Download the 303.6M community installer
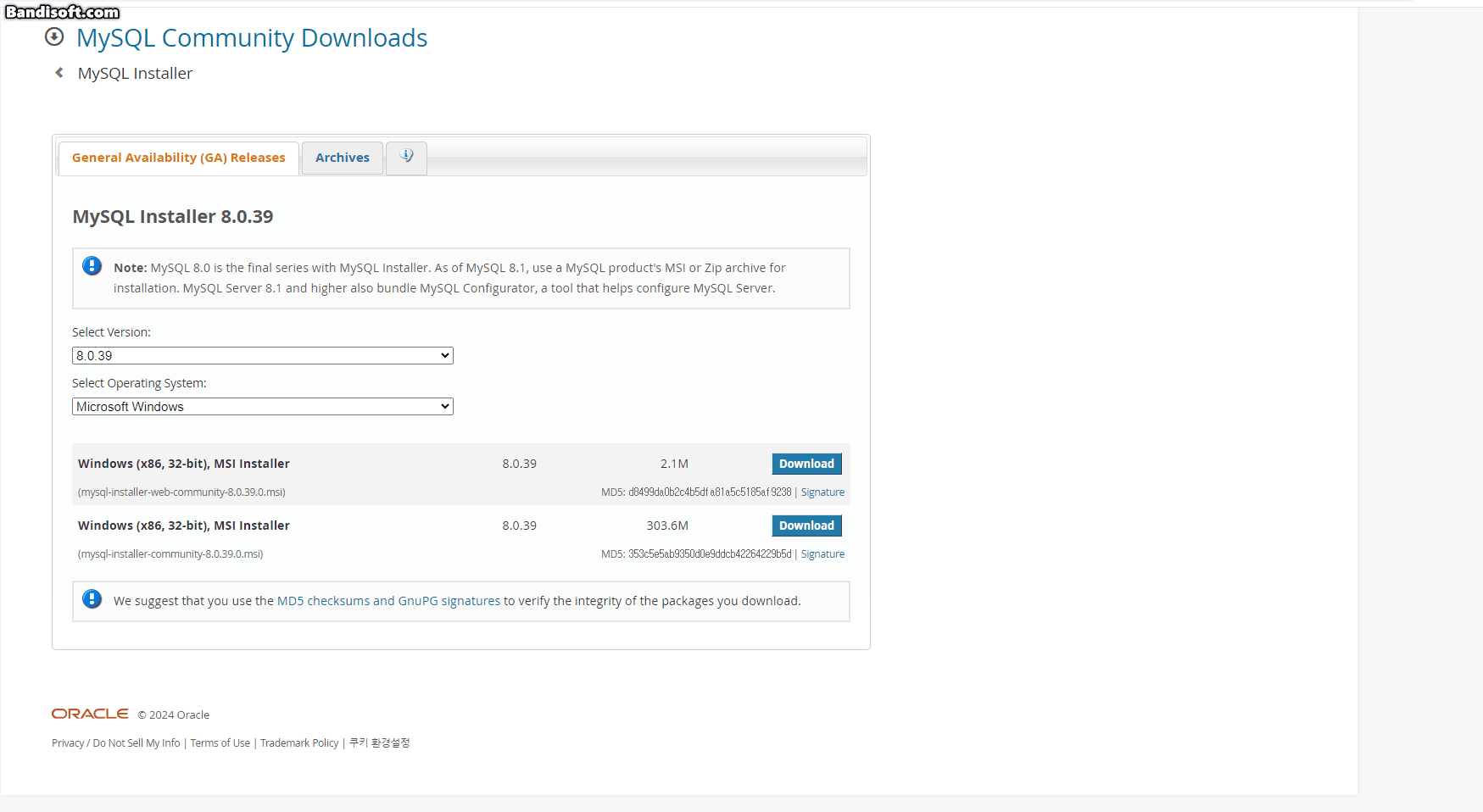Viewport: 1483px width, 812px height. (x=806, y=526)
